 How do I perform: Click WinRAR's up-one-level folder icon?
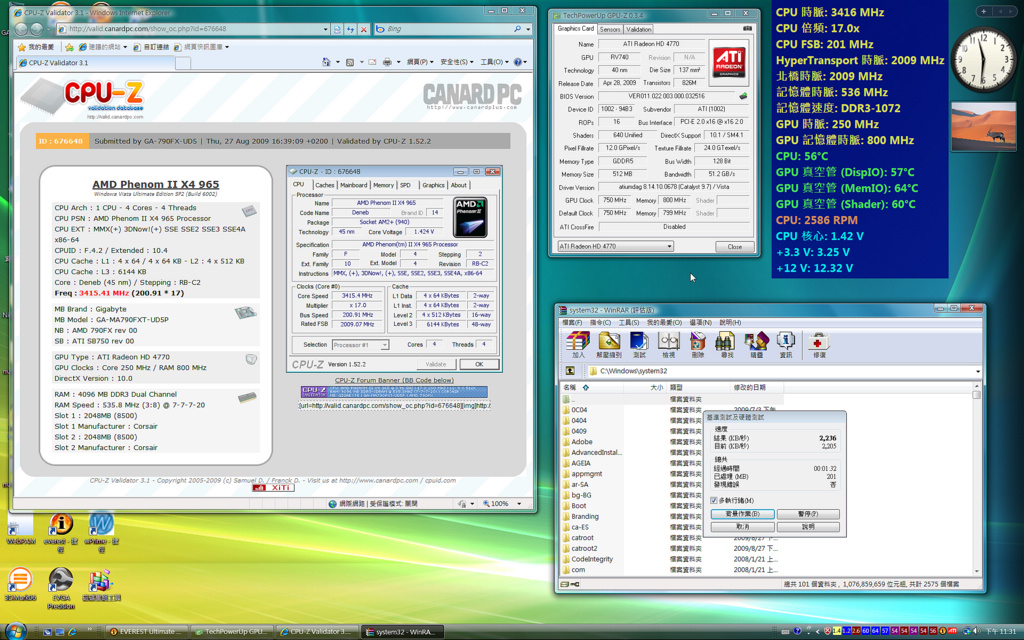point(570,371)
